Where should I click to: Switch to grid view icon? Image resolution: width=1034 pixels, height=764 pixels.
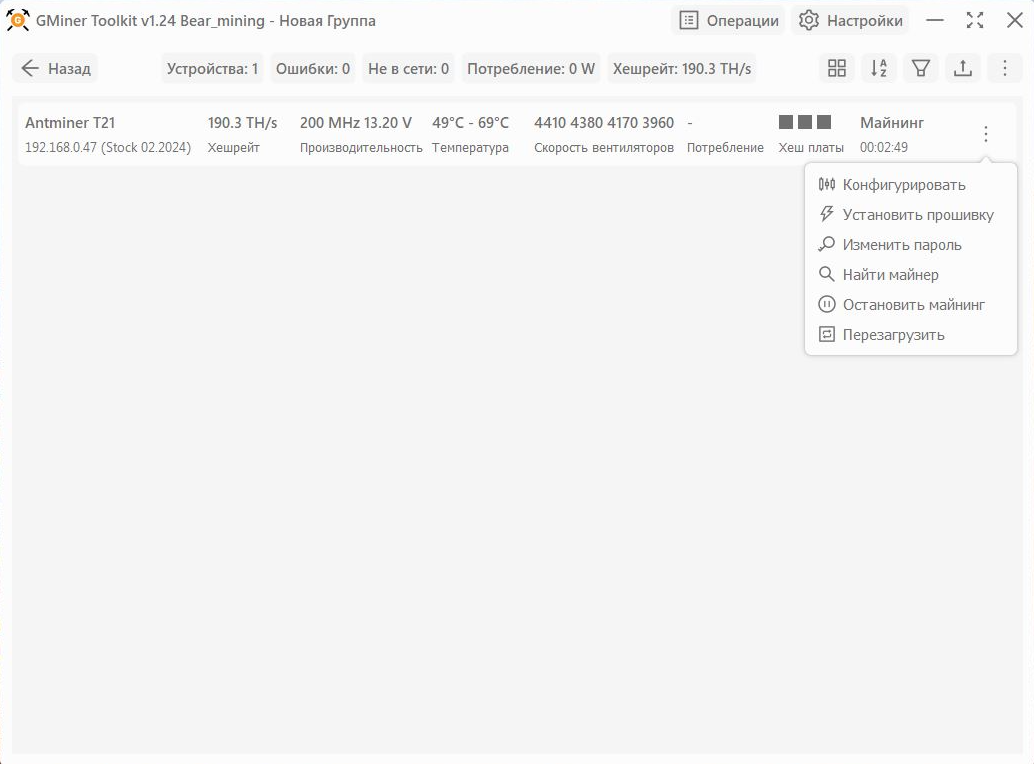(837, 69)
